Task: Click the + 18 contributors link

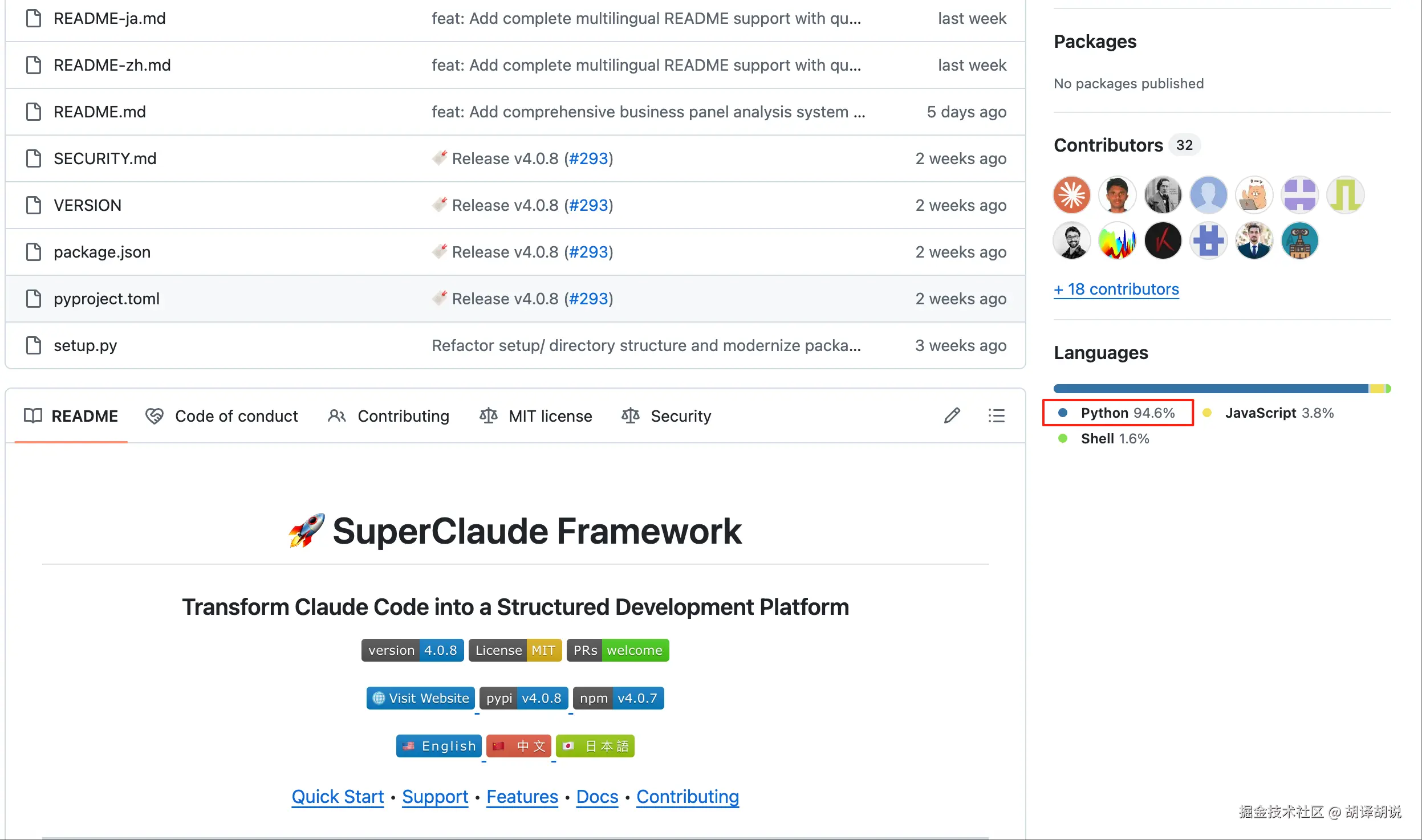Action: point(1116,289)
